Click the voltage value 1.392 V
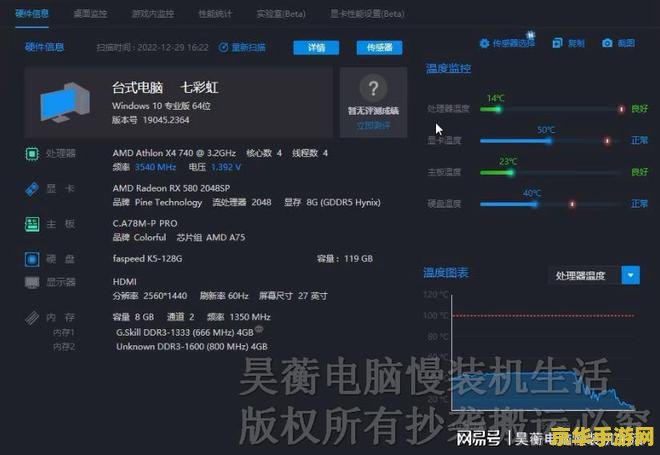Screen dimensions: 660x455 point(226,167)
